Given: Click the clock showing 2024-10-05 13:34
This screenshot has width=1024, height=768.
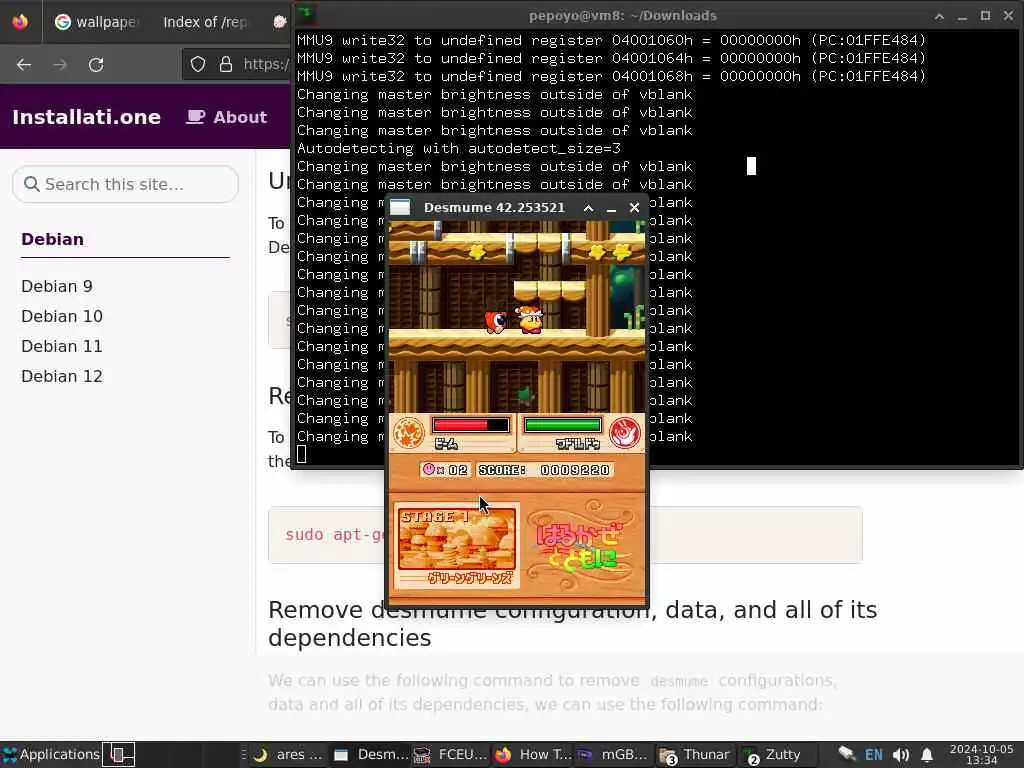Looking at the screenshot, I should (x=981, y=754).
